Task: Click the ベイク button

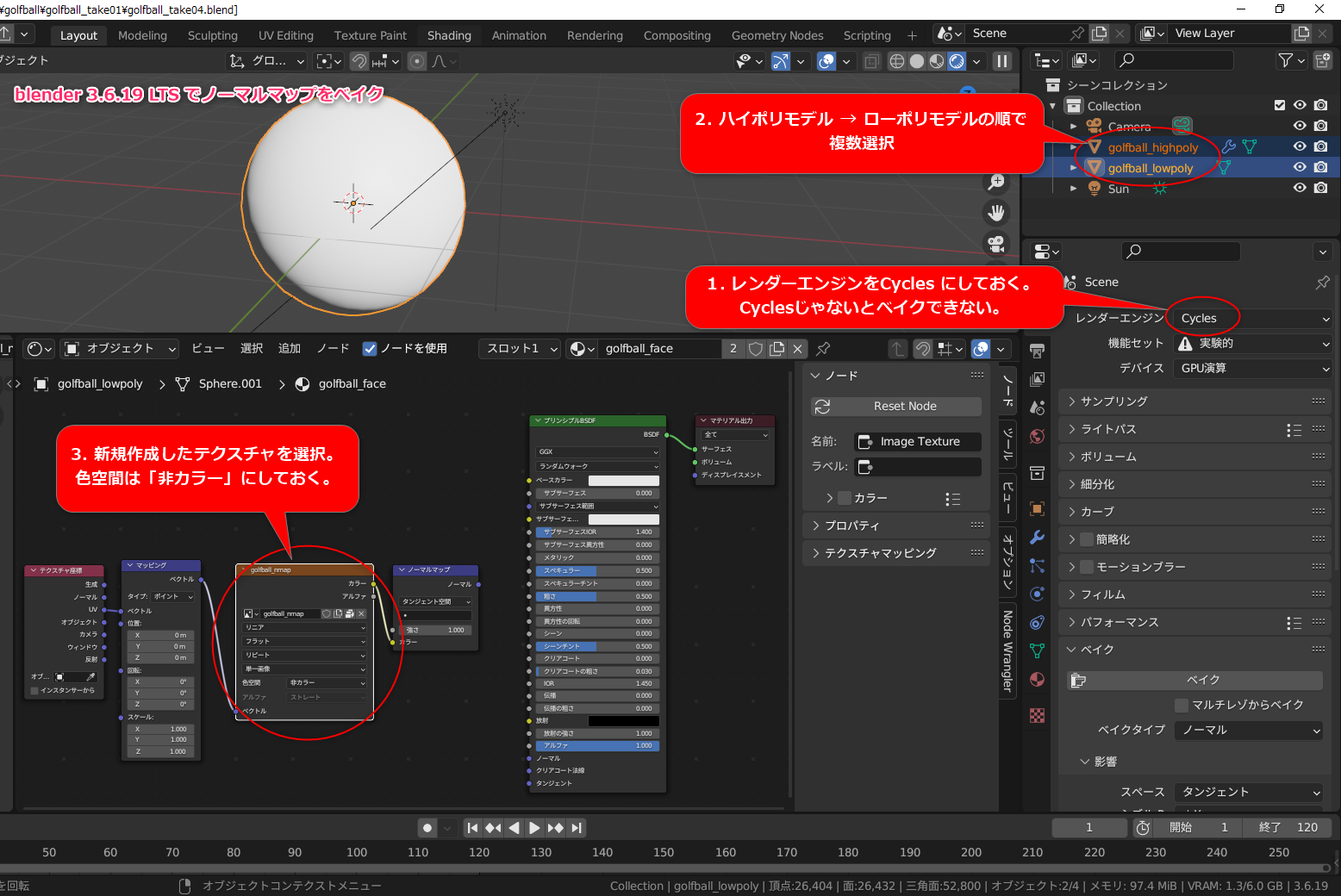Action: 1203,681
